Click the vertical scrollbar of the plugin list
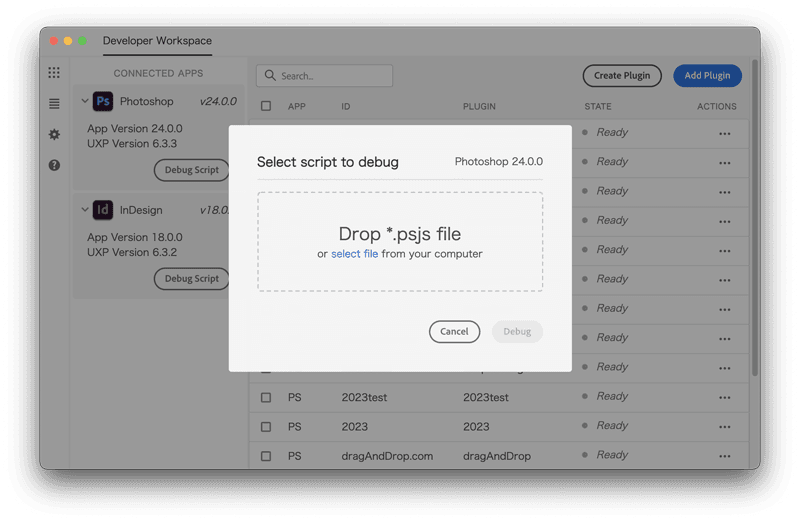Viewport: 800px width, 522px height. 755,250
